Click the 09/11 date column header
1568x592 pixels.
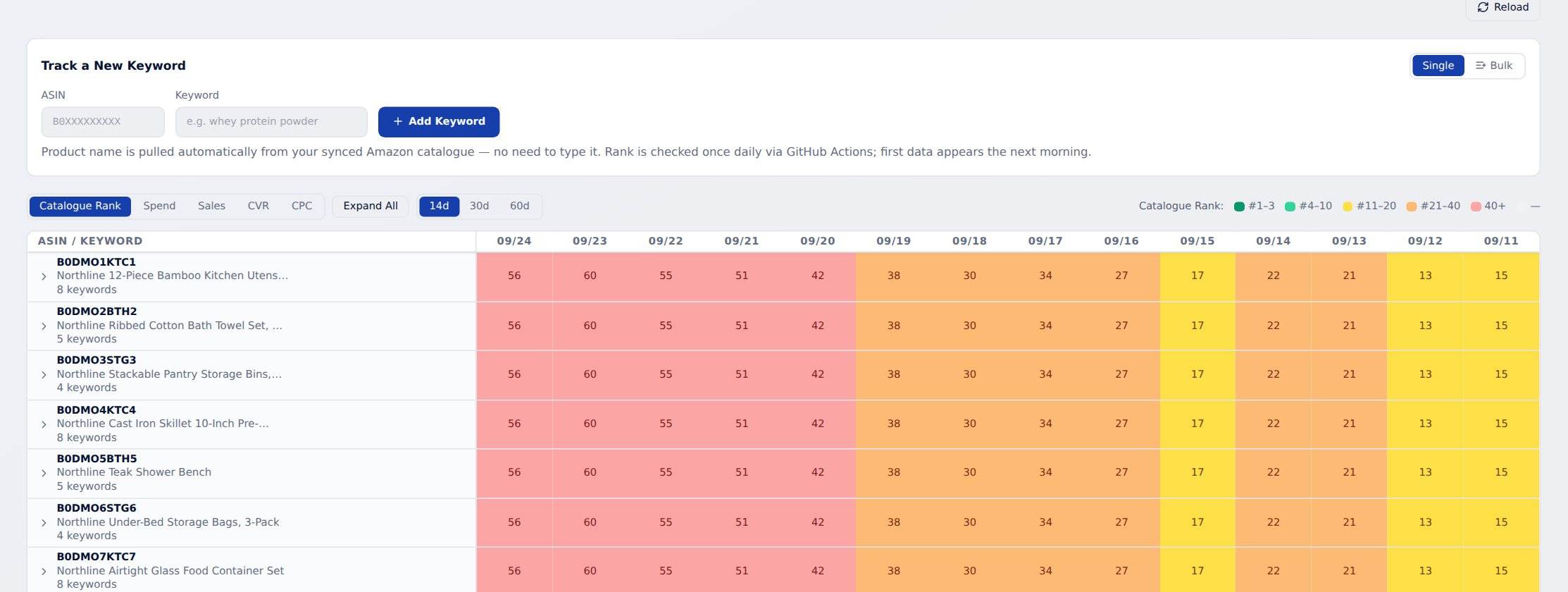tap(1501, 241)
